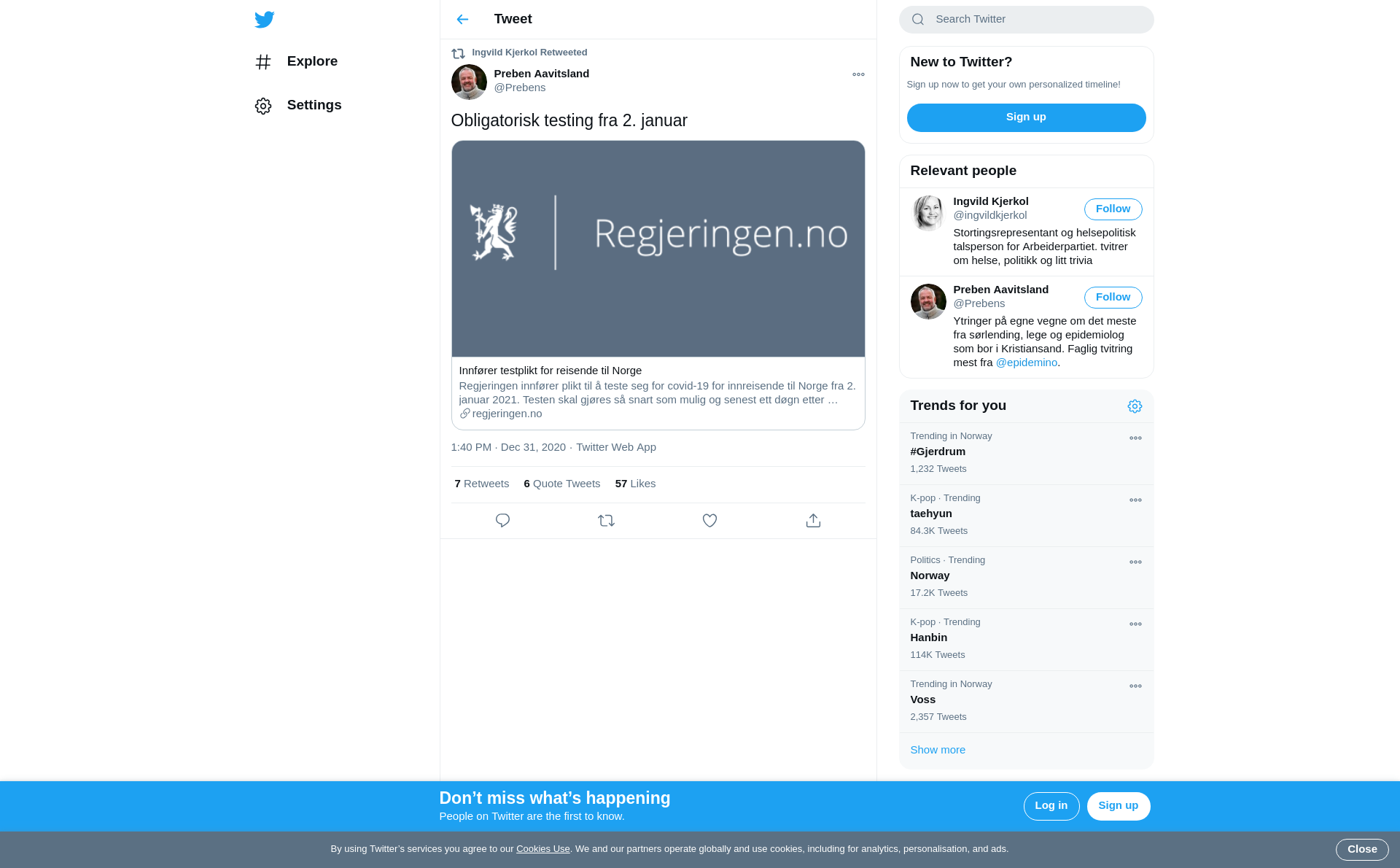Open more options for Norway trend

[x=1135, y=562]
